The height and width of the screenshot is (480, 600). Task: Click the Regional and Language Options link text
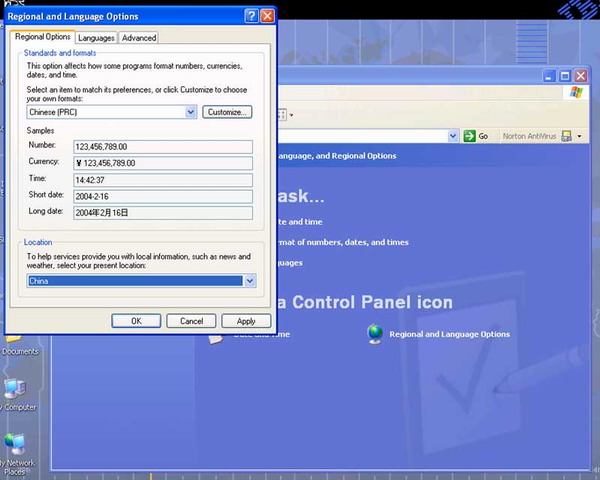[449, 334]
